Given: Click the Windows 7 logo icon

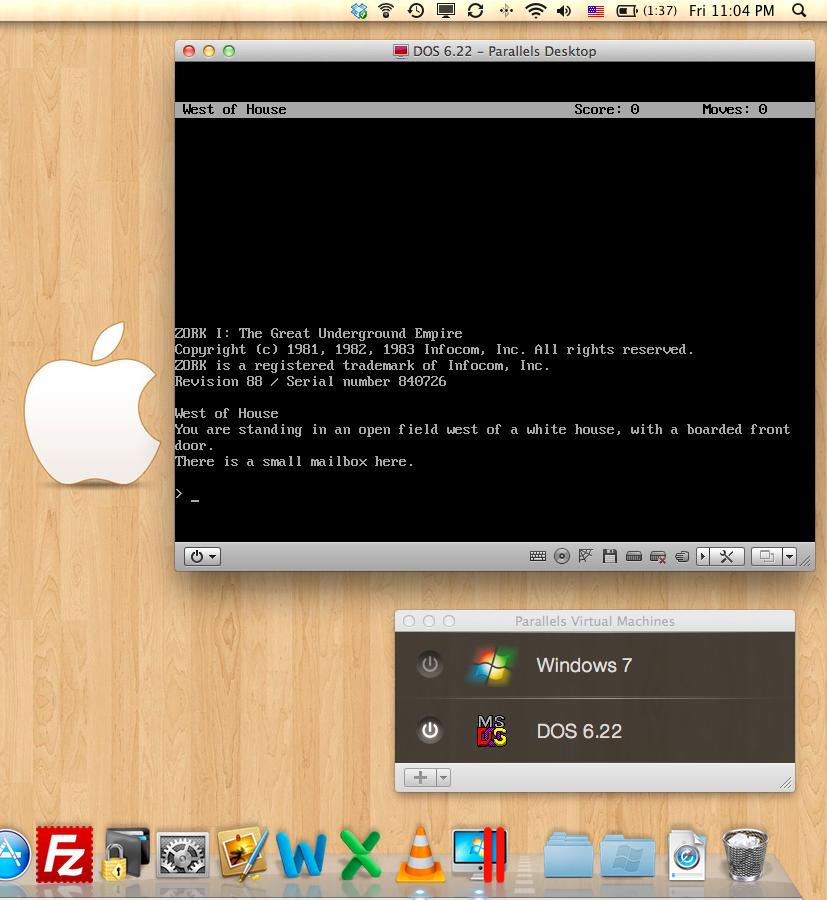Looking at the screenshot, I should [x=492, y=665].
